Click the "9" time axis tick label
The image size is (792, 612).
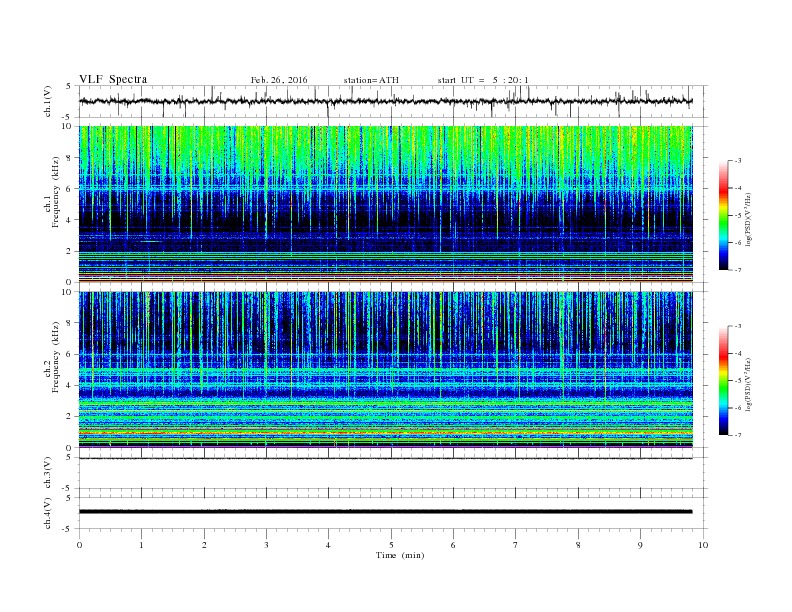(640, 545)
